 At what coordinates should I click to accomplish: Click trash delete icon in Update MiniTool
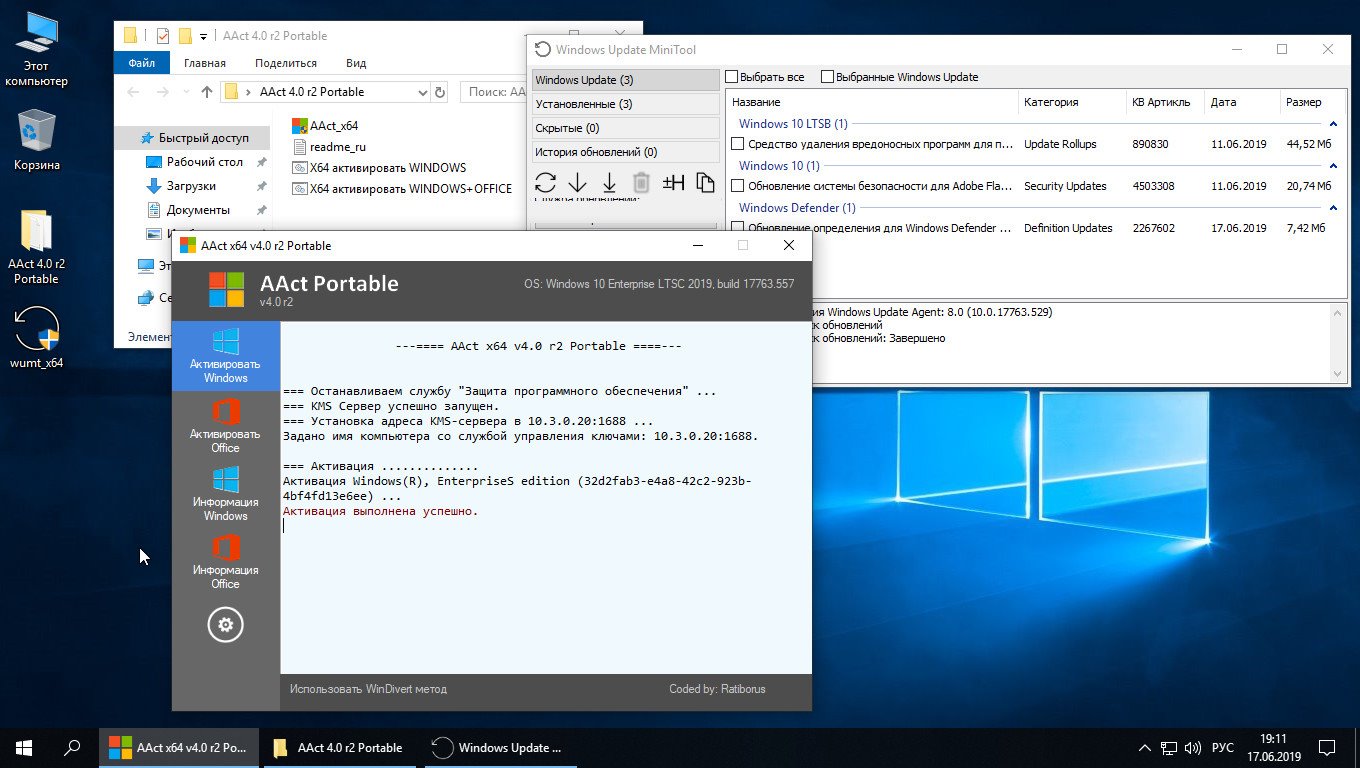pos(641,182)
